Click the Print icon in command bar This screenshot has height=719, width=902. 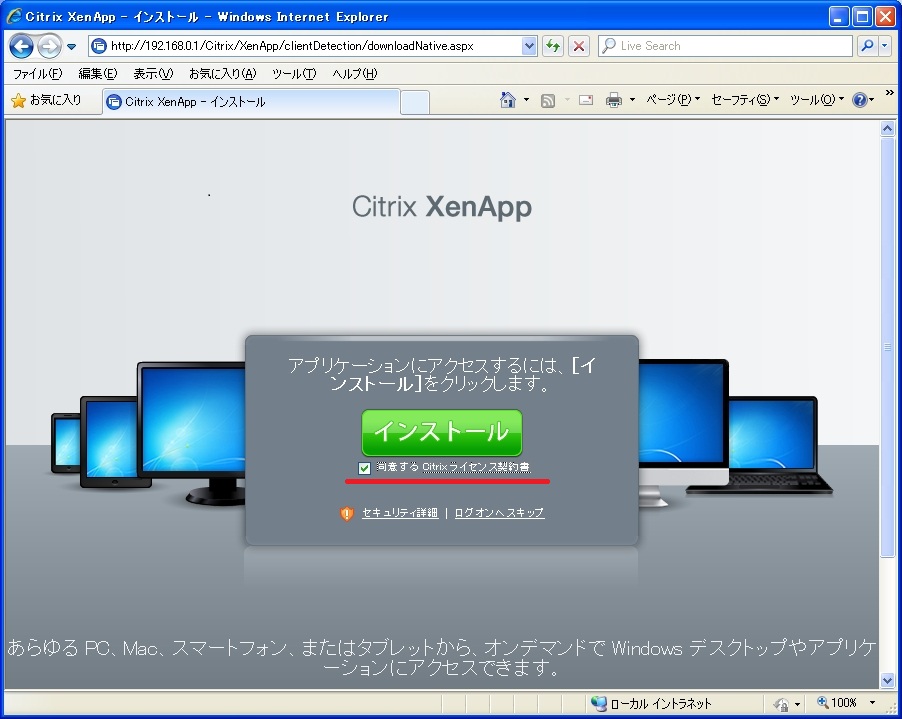click(x=614, y=100)
